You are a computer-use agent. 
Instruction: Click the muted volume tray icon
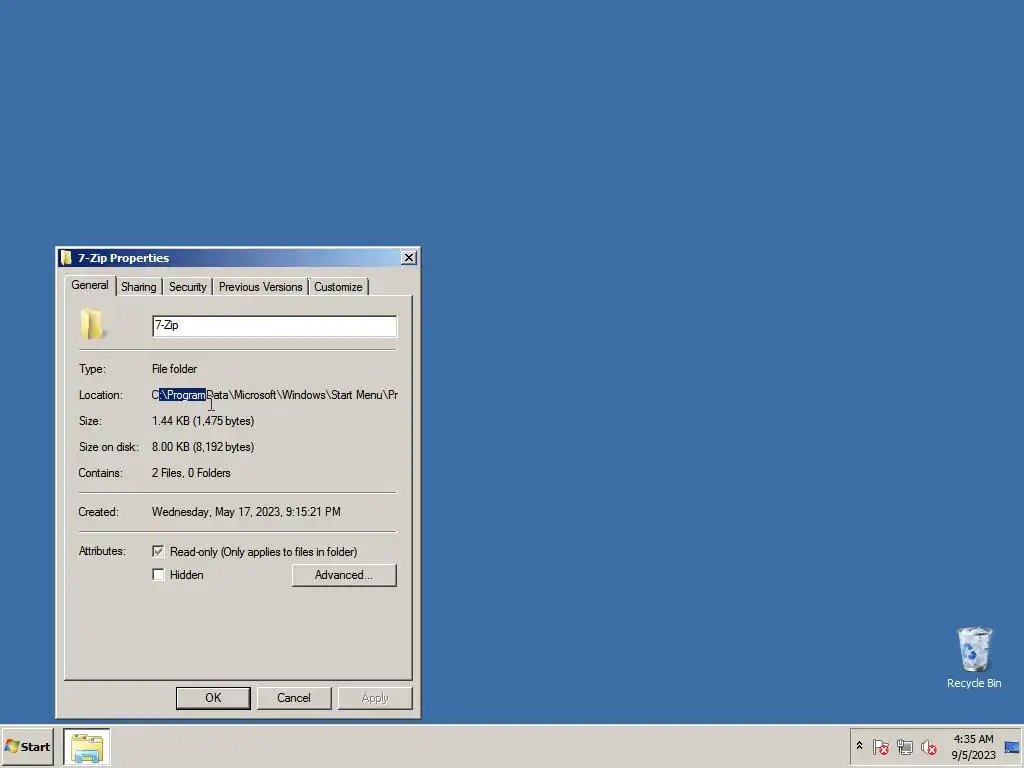pos(929,747)
